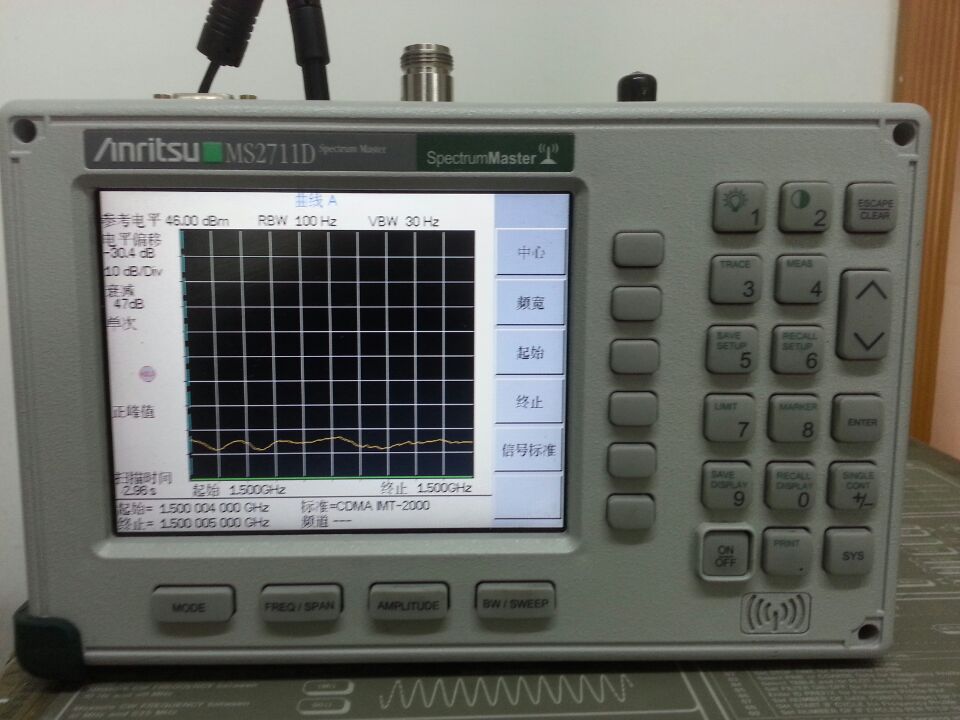Toggle the ON OFF power key
This screenshot has width=960, height=720.
pos(726,553)
